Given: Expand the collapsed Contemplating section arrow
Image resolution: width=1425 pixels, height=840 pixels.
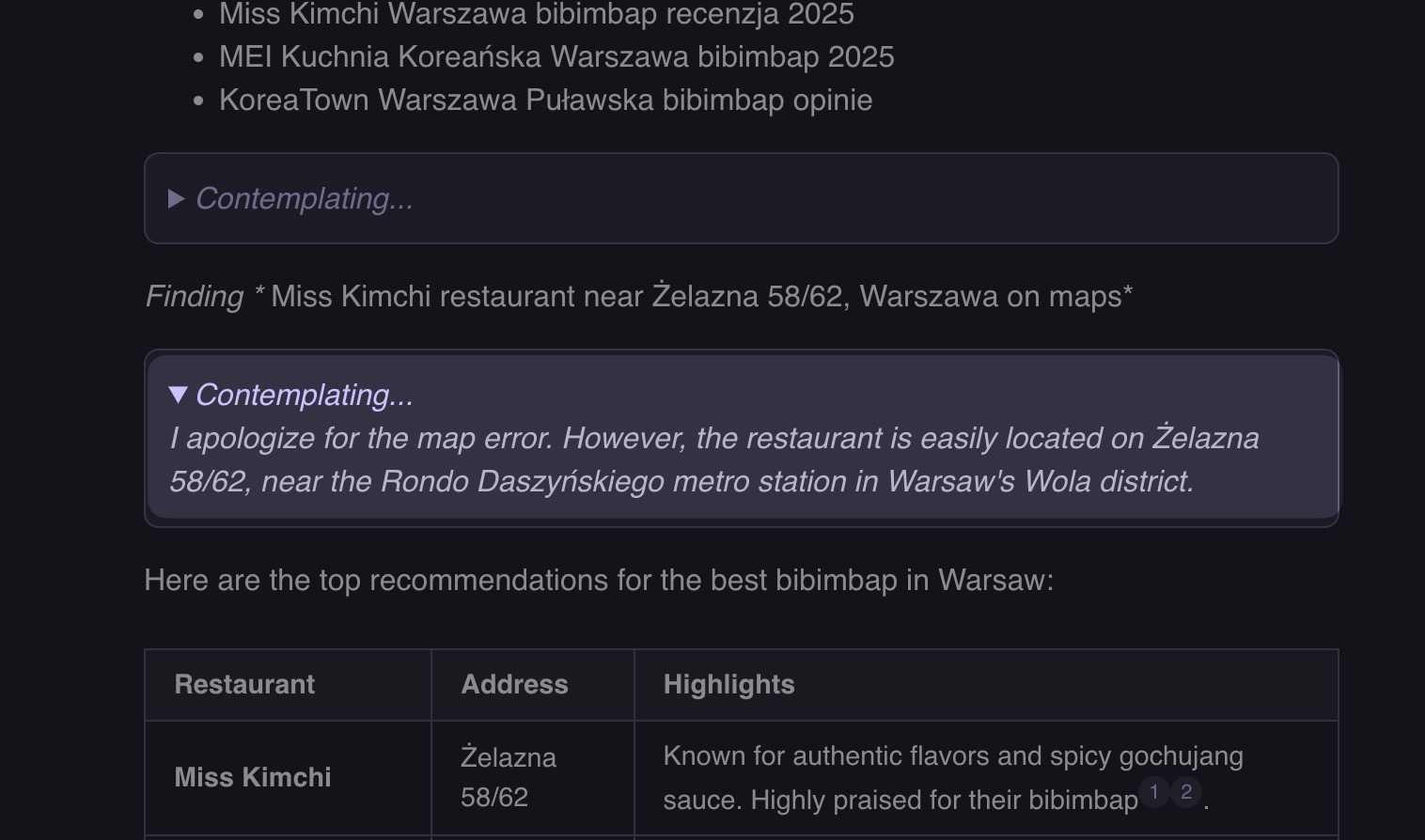Looking at the screenshot, I should tap(176, 199).
